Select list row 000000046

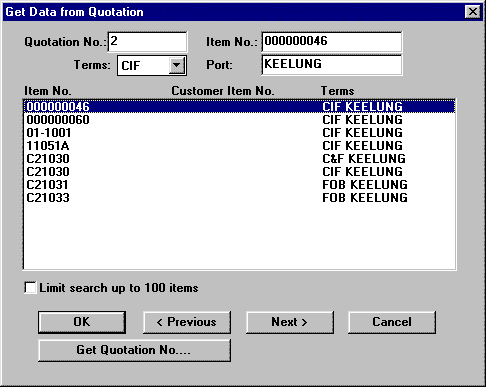[x=239, y=107]
